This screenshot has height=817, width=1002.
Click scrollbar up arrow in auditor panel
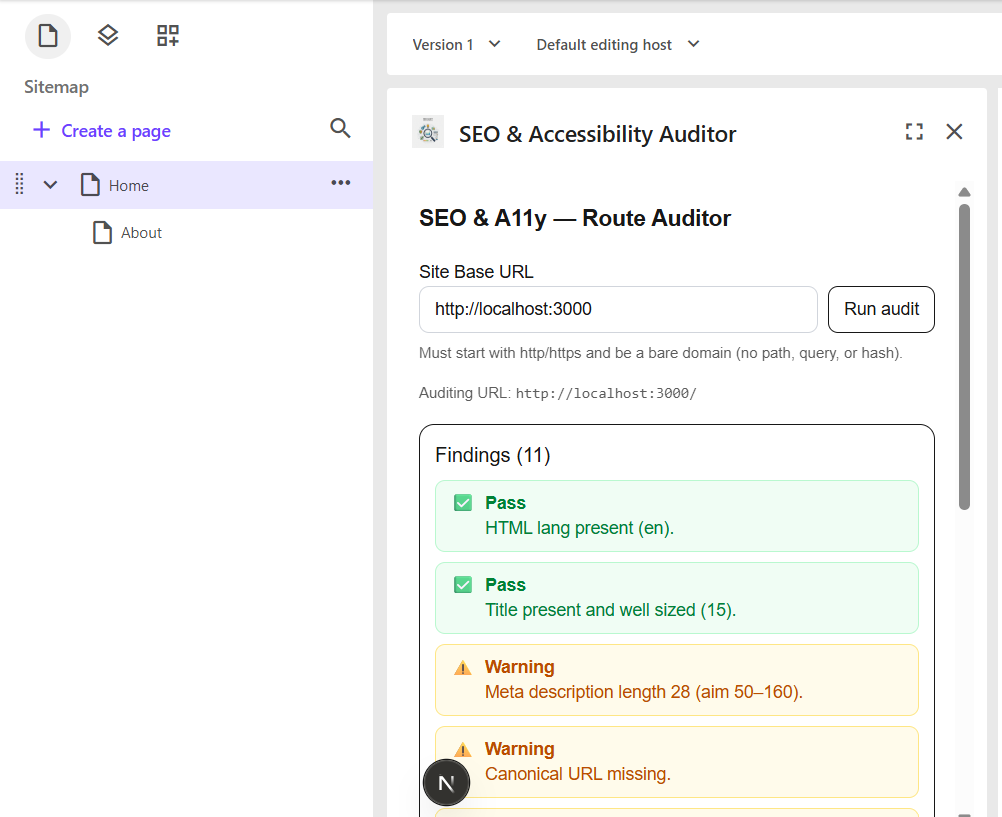[964, 192]
